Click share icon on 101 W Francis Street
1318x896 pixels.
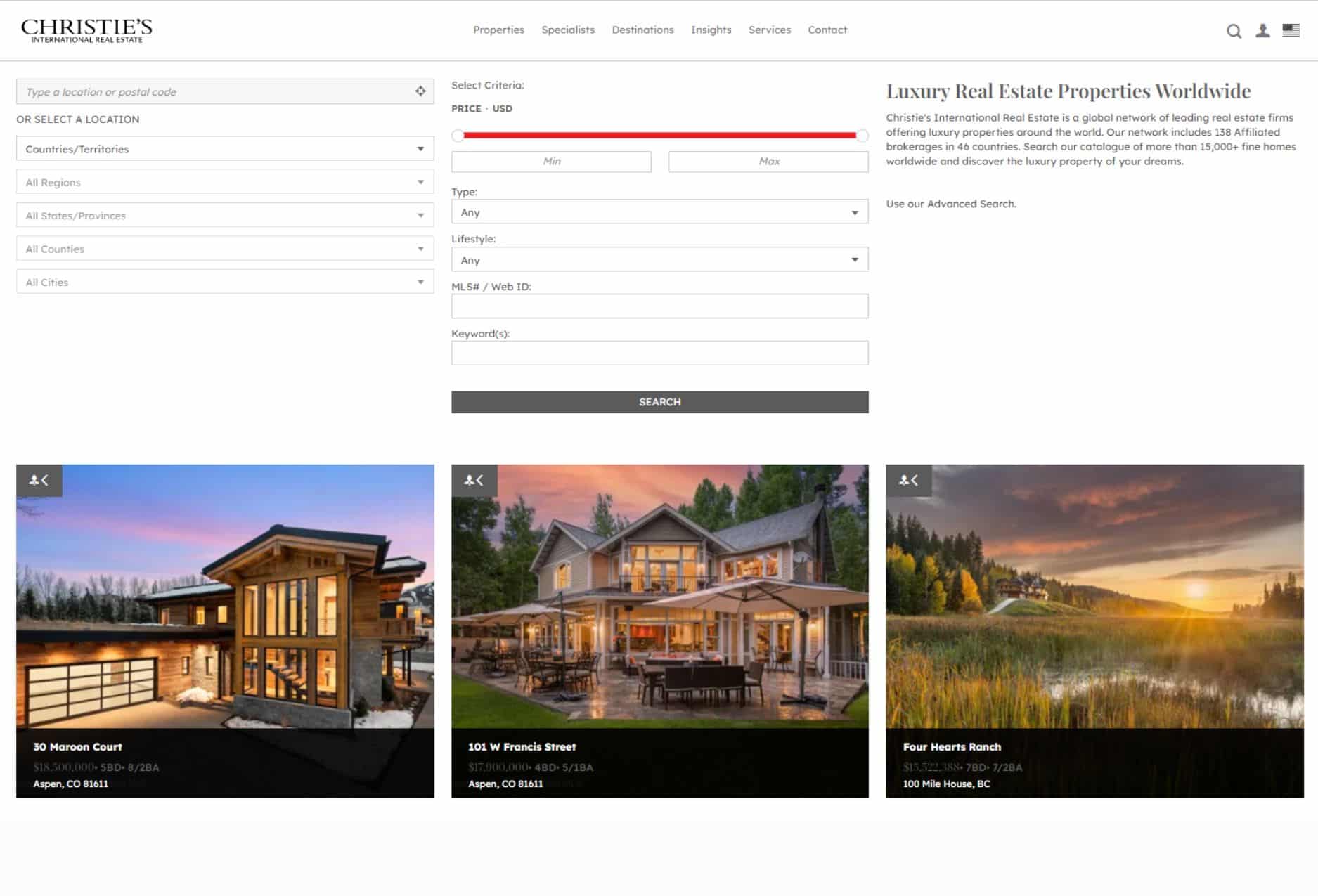[474, 481]
